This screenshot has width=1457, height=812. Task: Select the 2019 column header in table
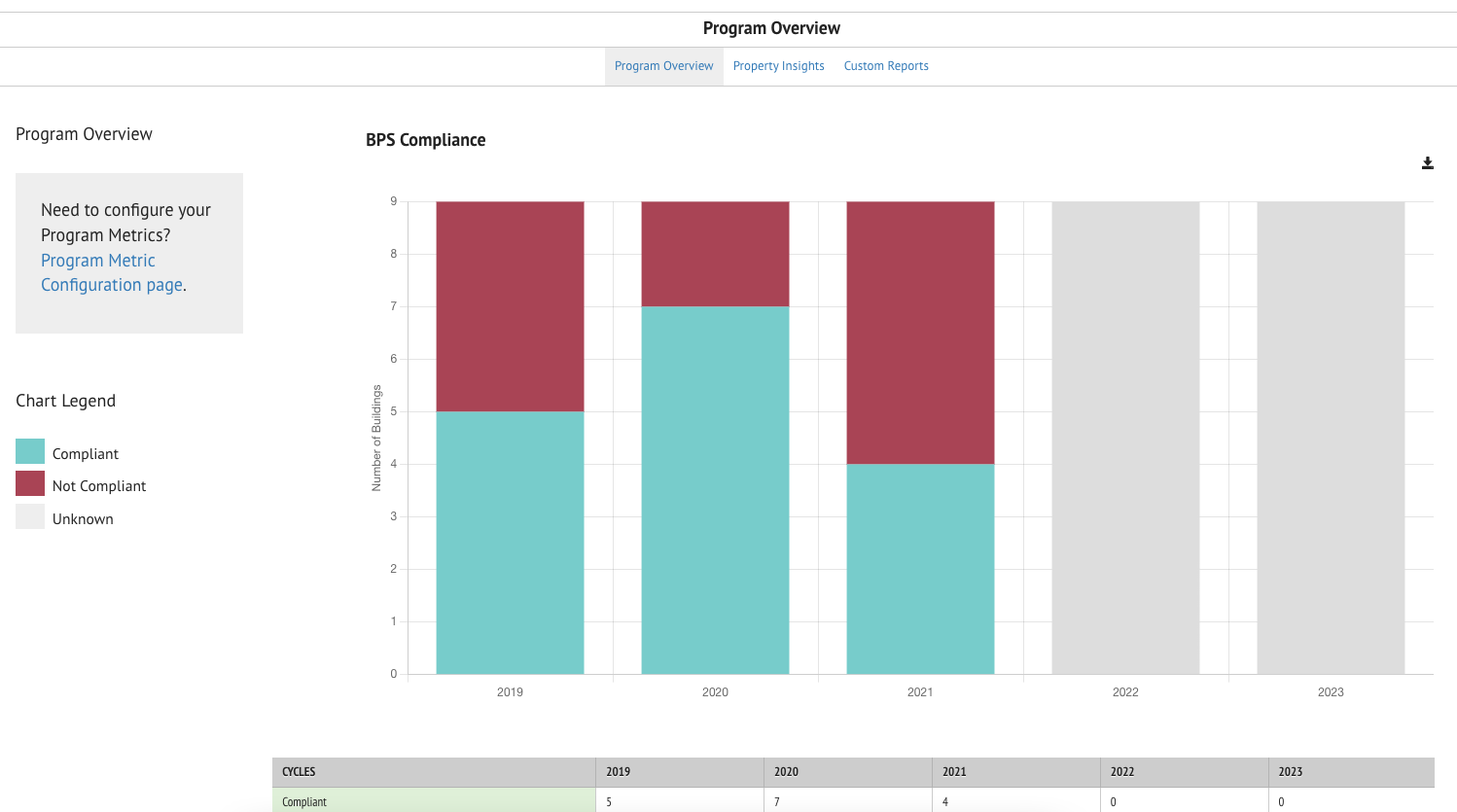point(617,771)
